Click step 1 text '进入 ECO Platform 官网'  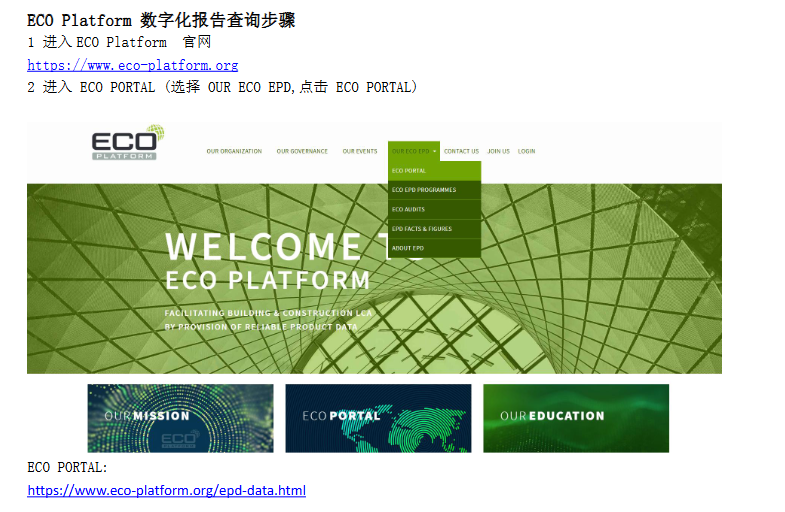pos(127,42)
